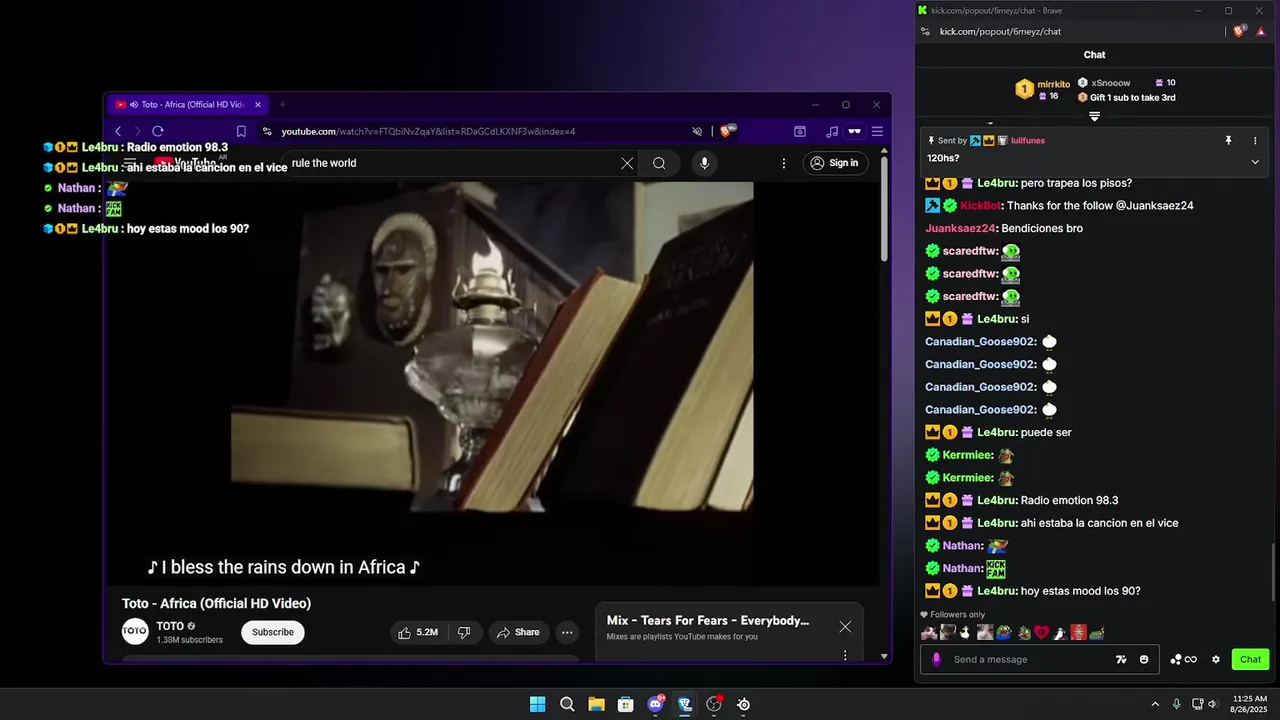Open Discord from the taskbar
1280x720 pixels.
coord(655,704)
